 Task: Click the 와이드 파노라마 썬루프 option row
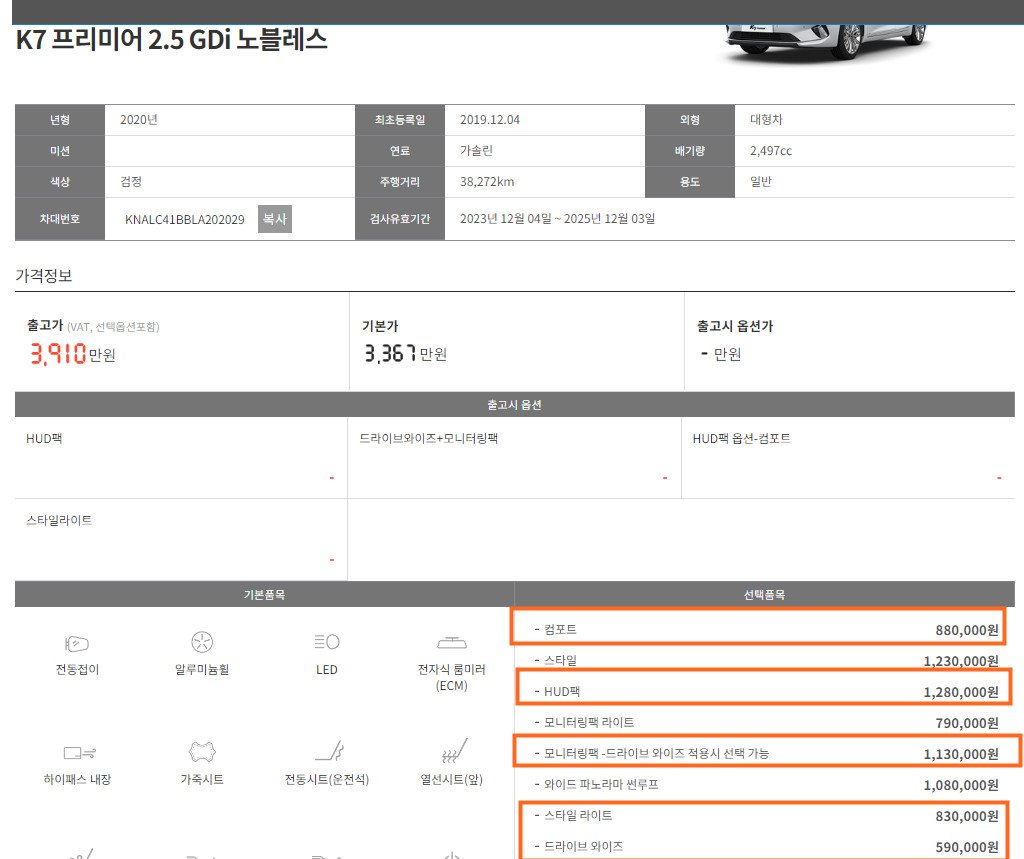pyautogui.click(x=764, y=785)
